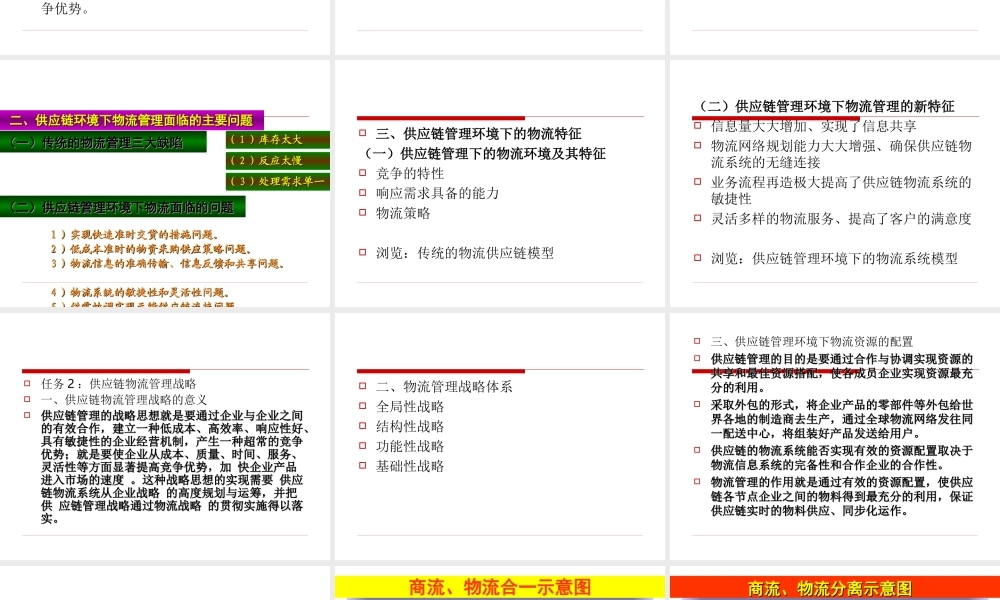Click green box (二)供应链管理环境下物流面临的问题
Screen dimensions: 1000x600
[122, 207]
